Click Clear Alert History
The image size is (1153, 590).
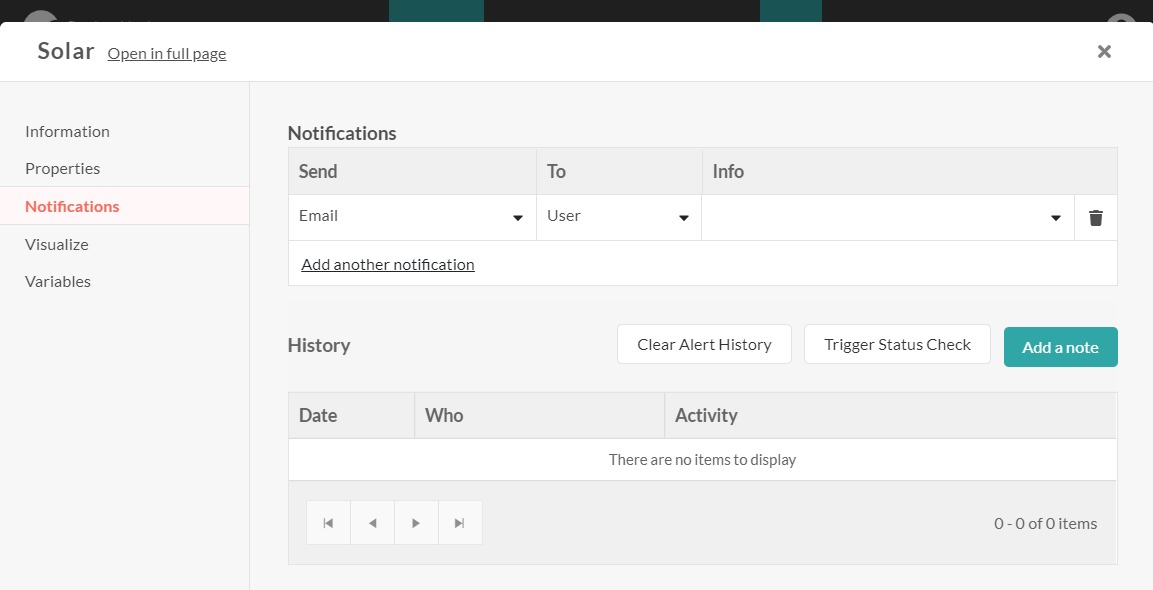pyautogui.click(x=704, y=344)
